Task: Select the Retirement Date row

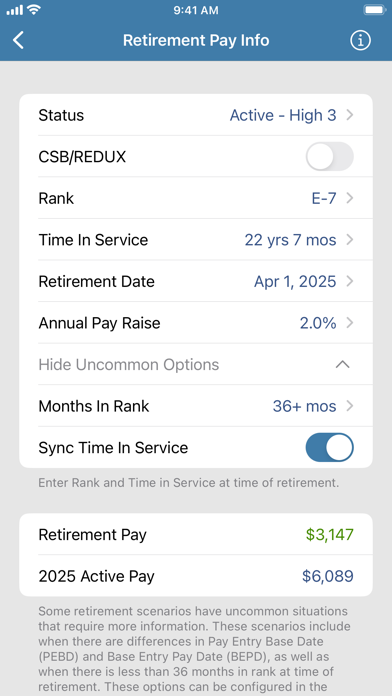Action: (x=196, y=281)
